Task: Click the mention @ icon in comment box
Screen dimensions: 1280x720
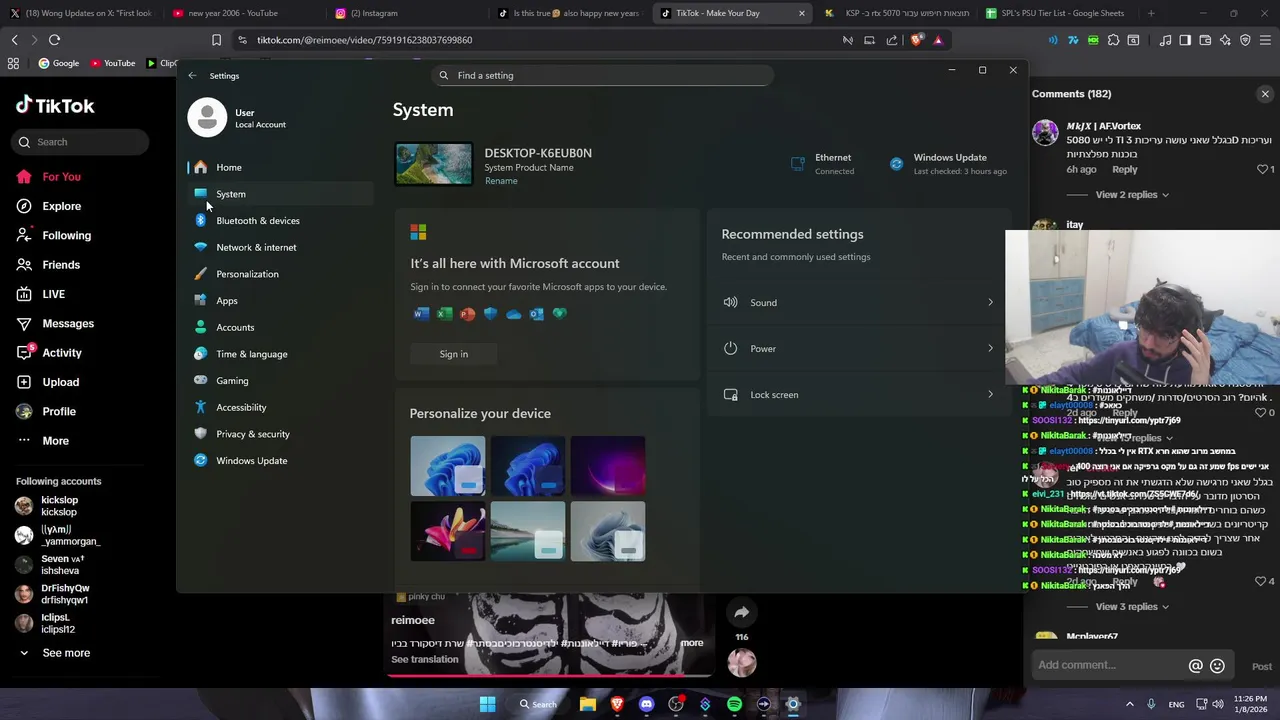Action: (x=1195, y=666)
